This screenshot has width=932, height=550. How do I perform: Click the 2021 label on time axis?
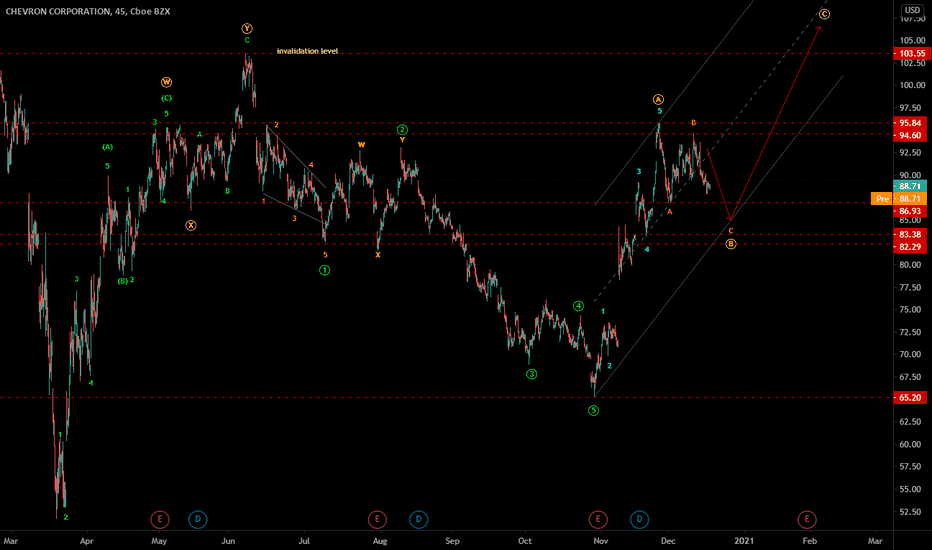click(744, 540)
